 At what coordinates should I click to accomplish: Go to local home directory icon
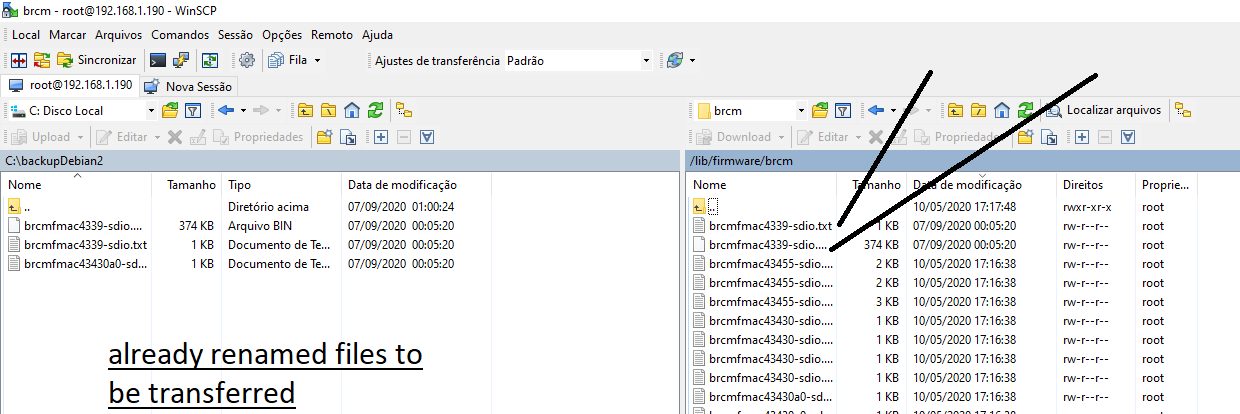(x=351, y=110)
